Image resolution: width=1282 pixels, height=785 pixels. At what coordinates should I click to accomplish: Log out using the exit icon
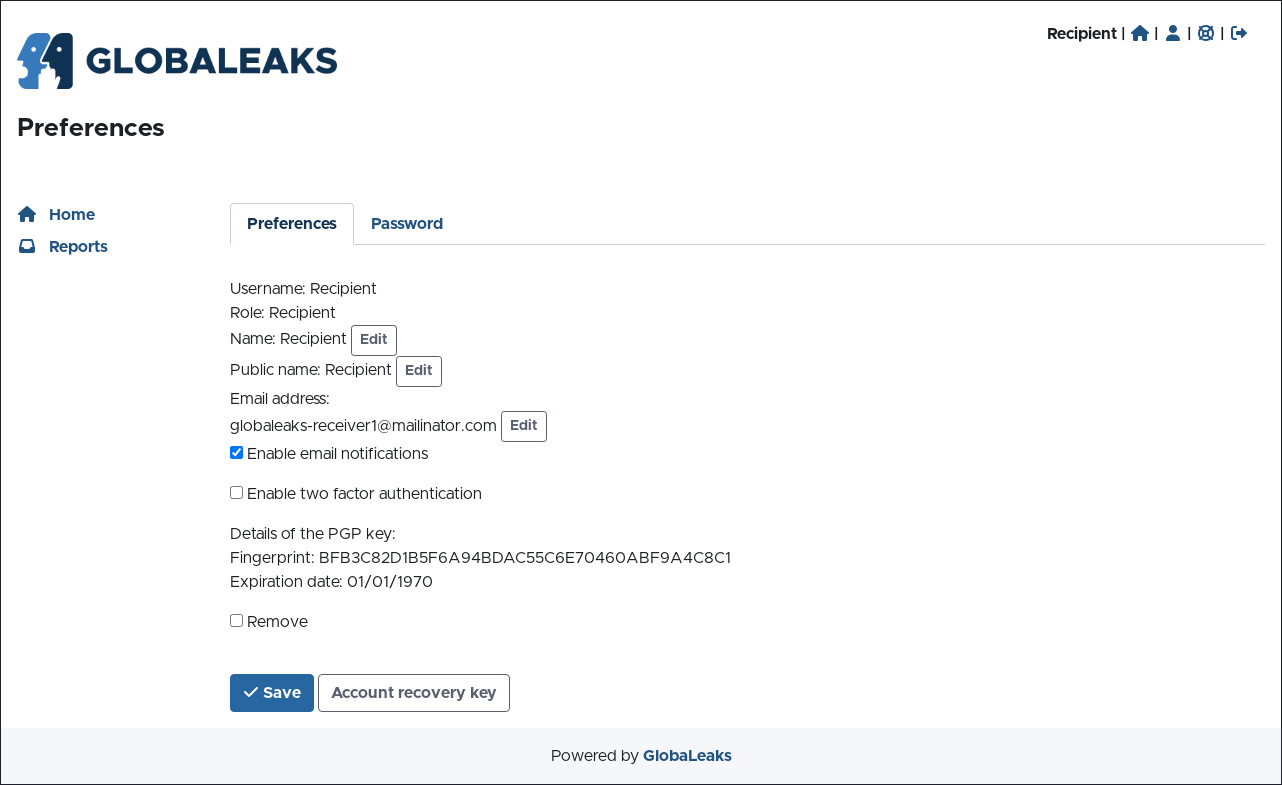1239,33
